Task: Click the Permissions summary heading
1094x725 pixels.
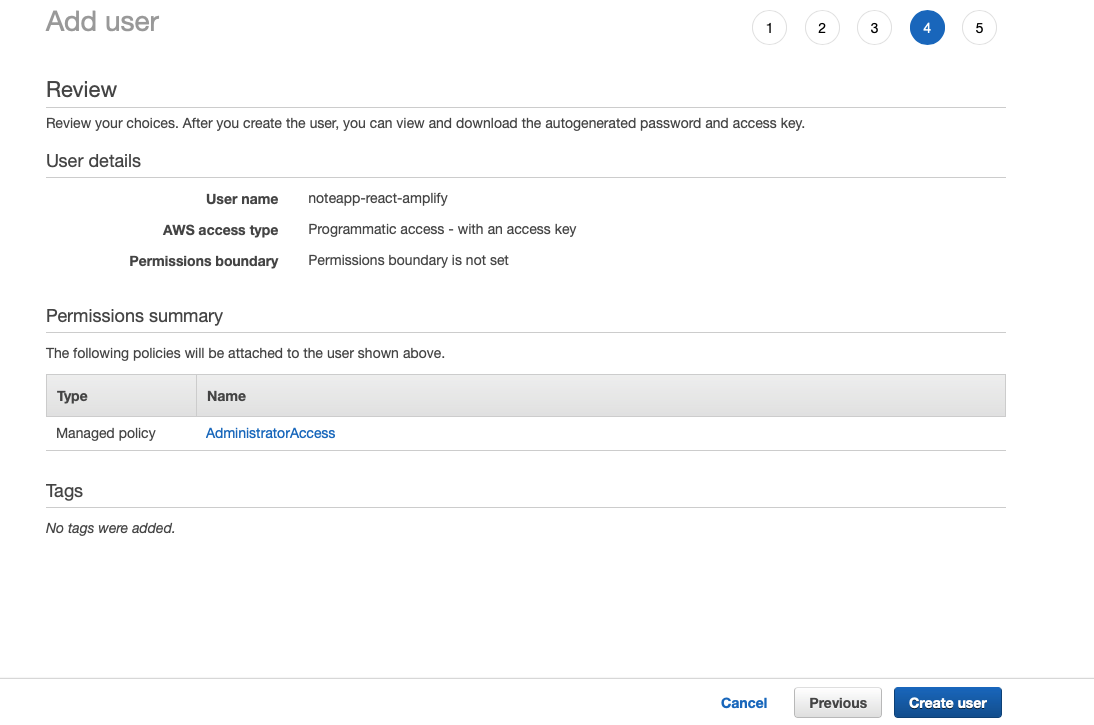Action: [135, 316]
